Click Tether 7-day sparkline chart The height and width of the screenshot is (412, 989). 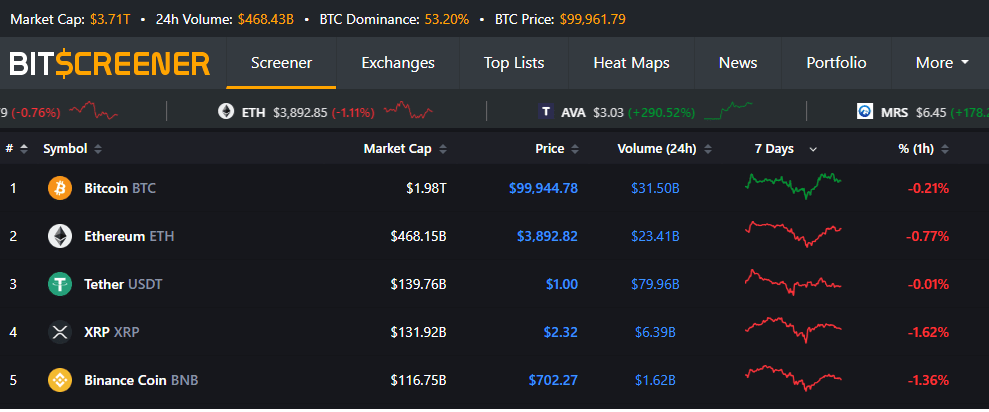793,282
